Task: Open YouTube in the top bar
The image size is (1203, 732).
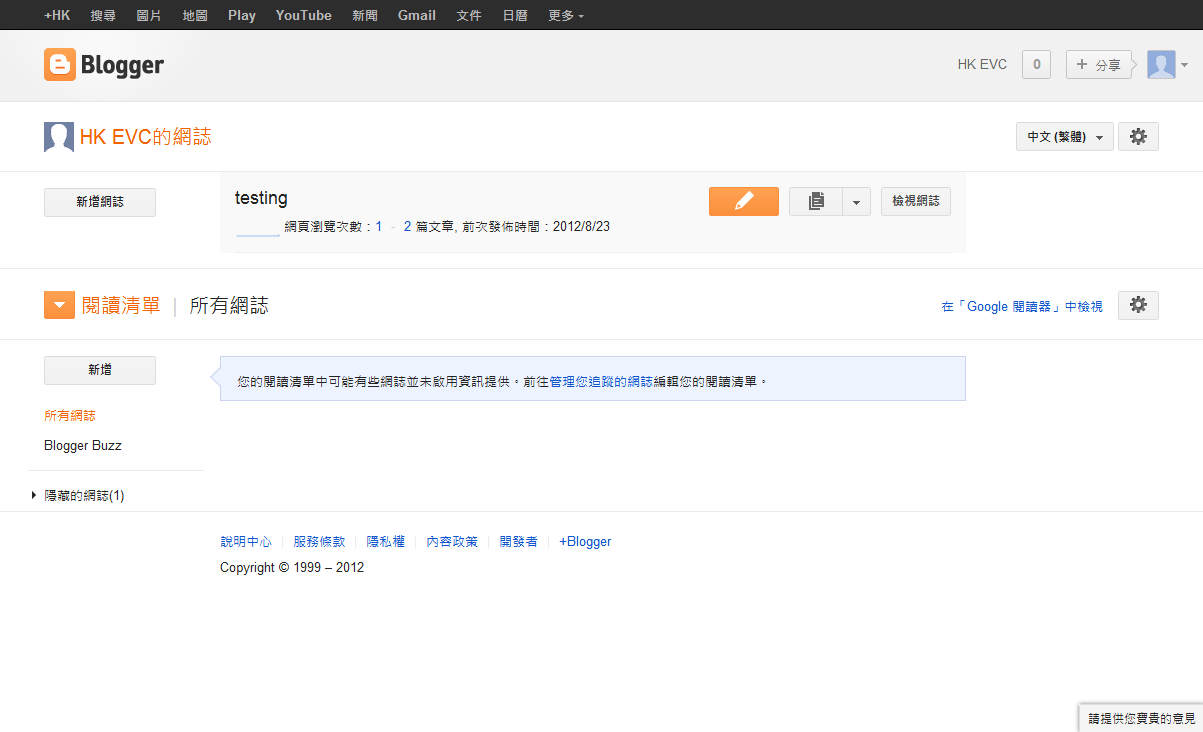Action: (x=304, y=15)
